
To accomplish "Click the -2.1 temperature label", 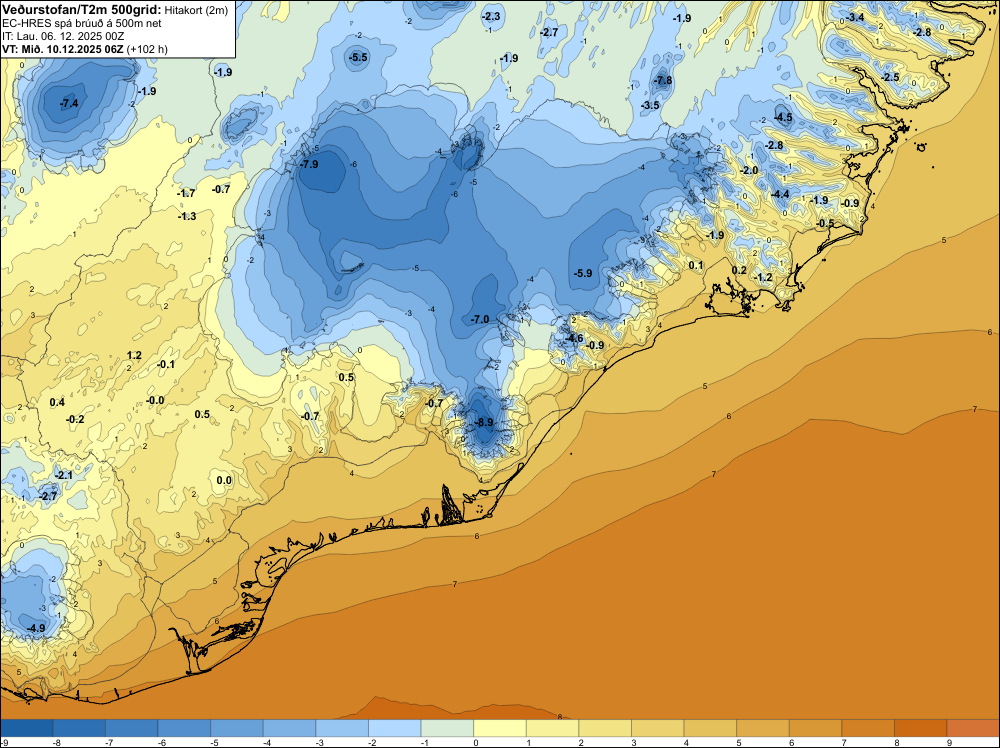I will pos(64,476).
